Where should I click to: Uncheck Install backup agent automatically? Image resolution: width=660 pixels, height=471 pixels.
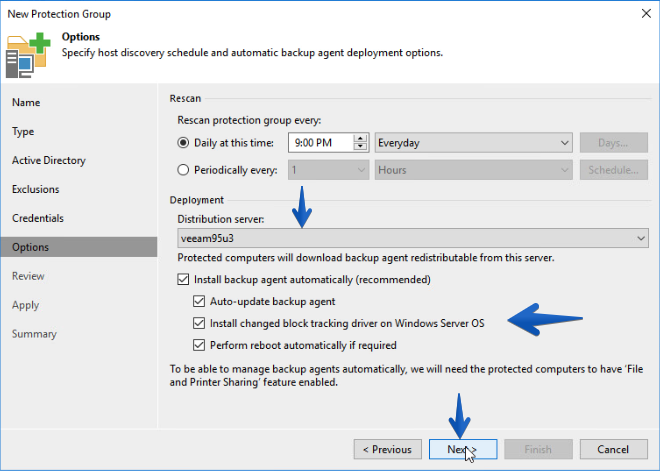[x=183, y=279]
